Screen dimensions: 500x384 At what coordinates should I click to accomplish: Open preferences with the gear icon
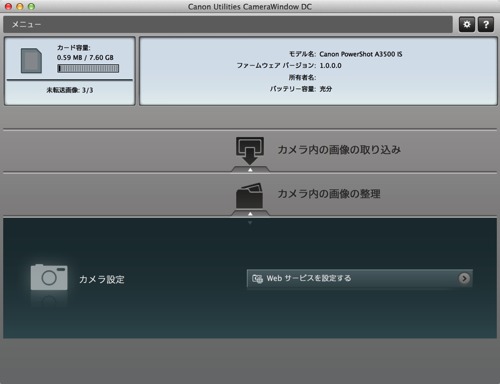[x=467, y=24]
